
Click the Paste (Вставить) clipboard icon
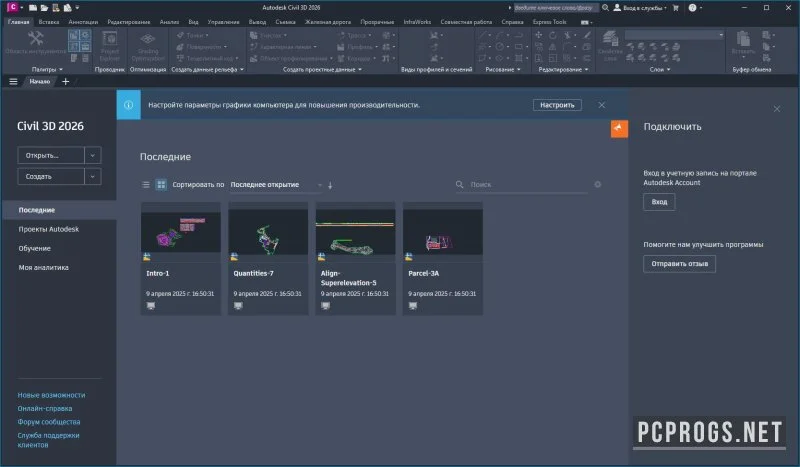(x=743, y=43)
